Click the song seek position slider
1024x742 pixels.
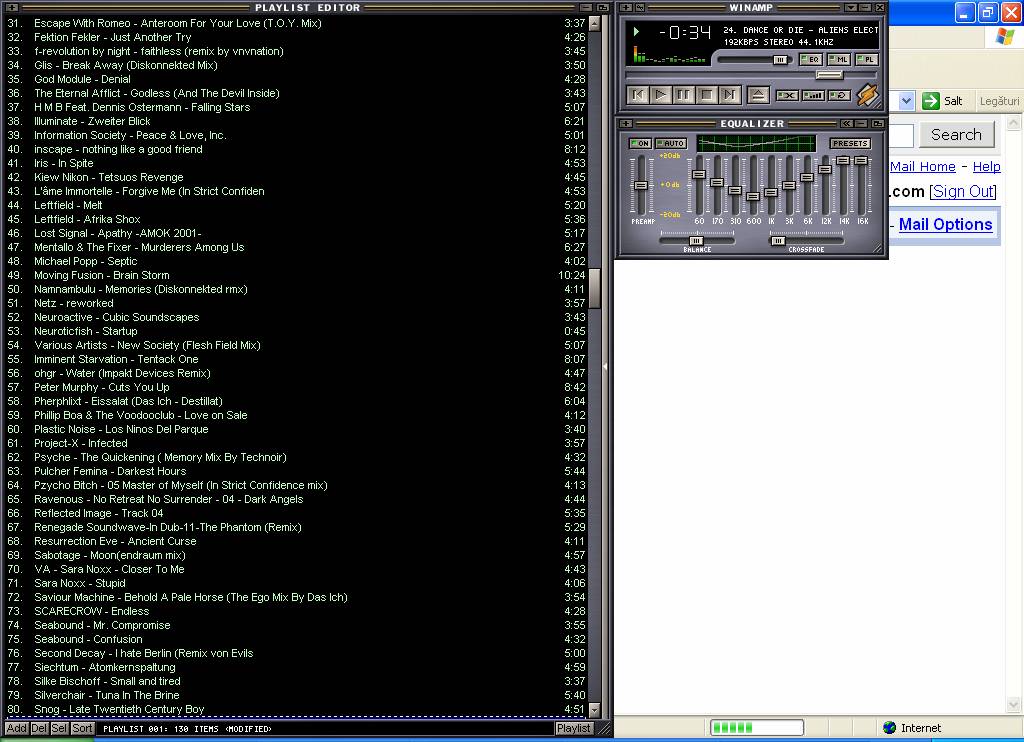pos(828,75)
